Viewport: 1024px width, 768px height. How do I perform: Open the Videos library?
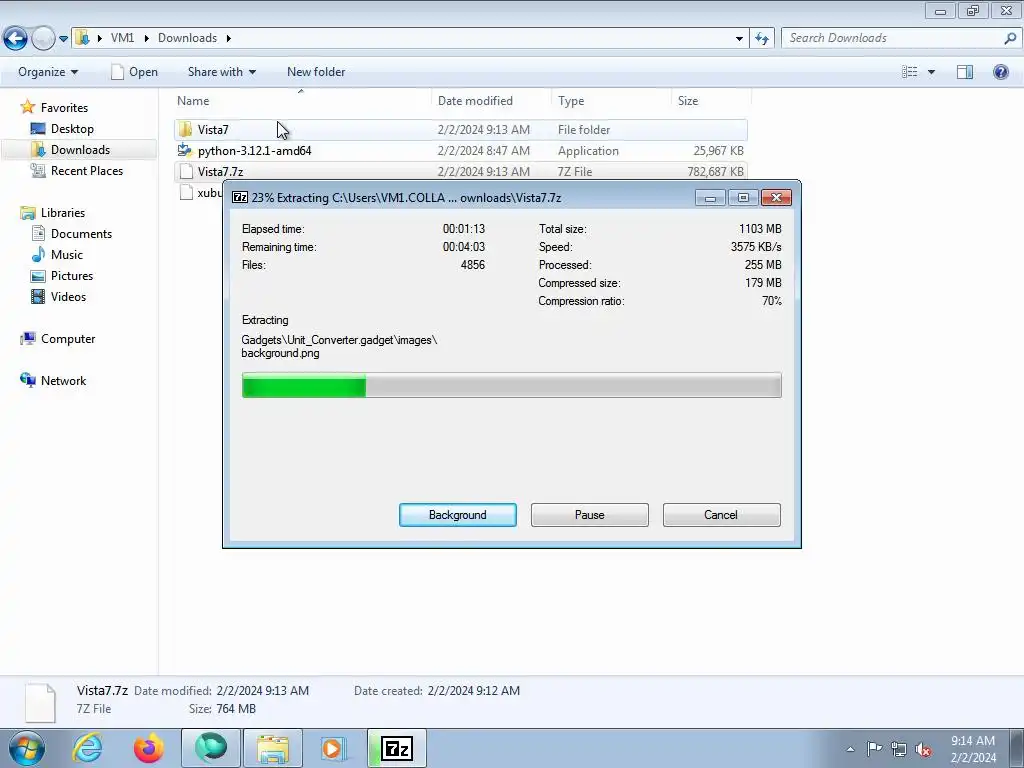pyautogui.click(x=69, y=296)
